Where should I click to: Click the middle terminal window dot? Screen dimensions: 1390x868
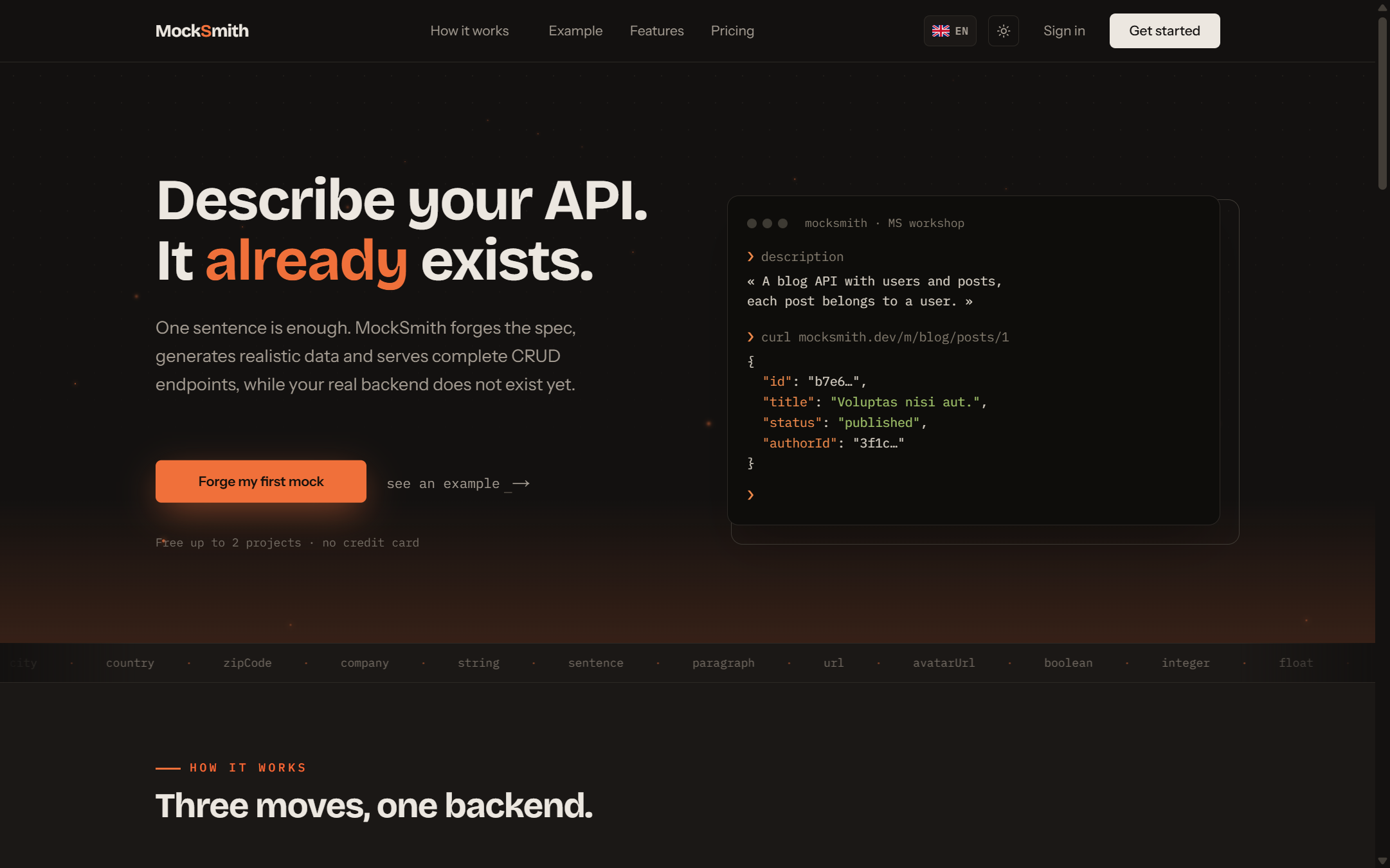click(x=767, y=223)
